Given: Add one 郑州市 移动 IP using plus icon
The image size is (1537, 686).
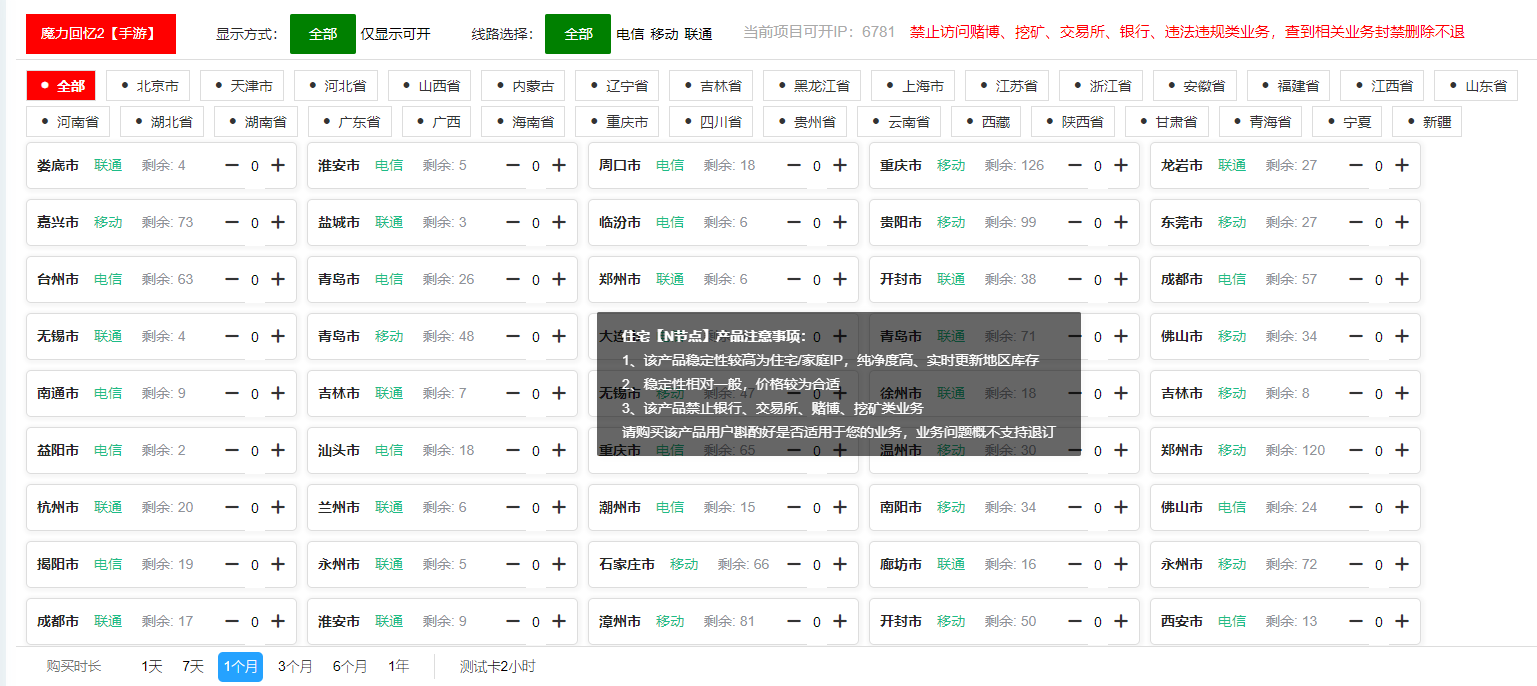Looking at the screenshot, I should (1401, 450).
